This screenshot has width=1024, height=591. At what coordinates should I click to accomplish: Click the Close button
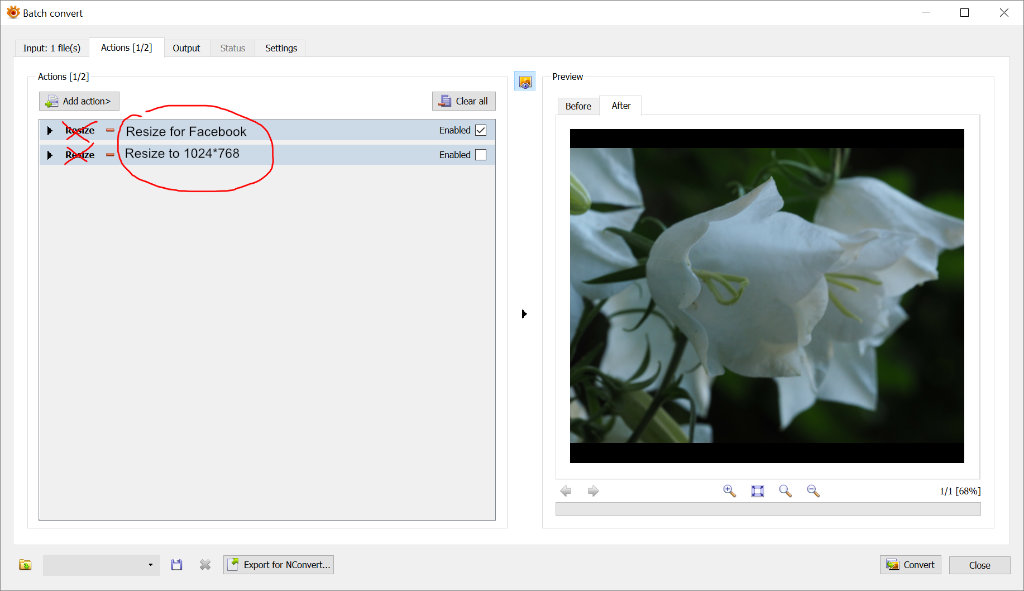[980, 565]
